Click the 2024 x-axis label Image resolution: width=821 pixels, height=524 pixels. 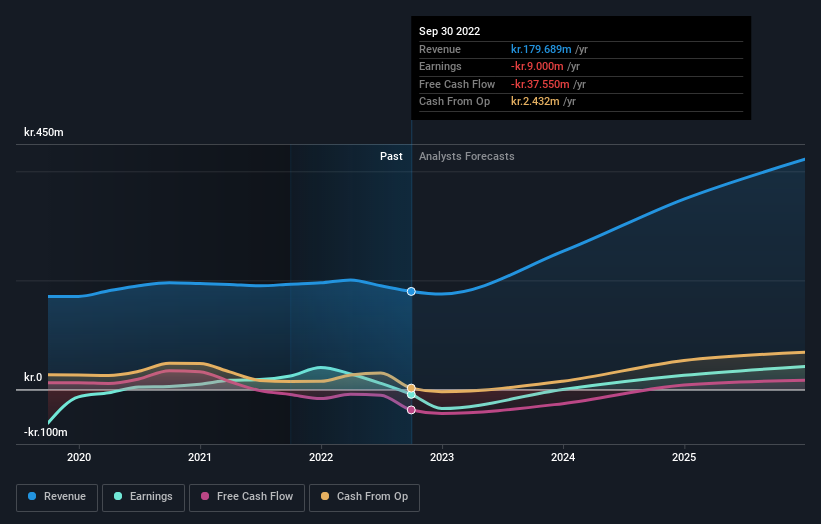[x=563, y=458]
